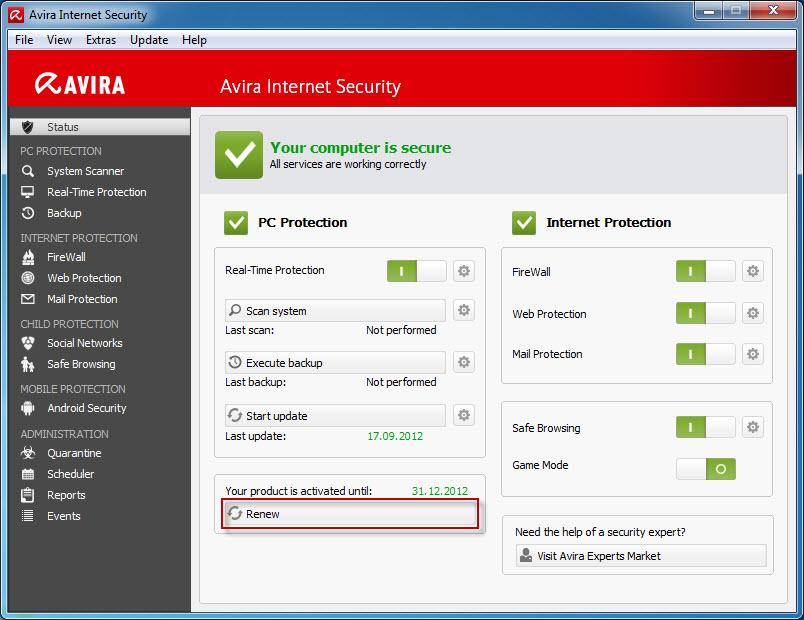Select Backup label in sidebar
Image resolution: width=804 pixels, height=620 pixels.
coord(64,213)
